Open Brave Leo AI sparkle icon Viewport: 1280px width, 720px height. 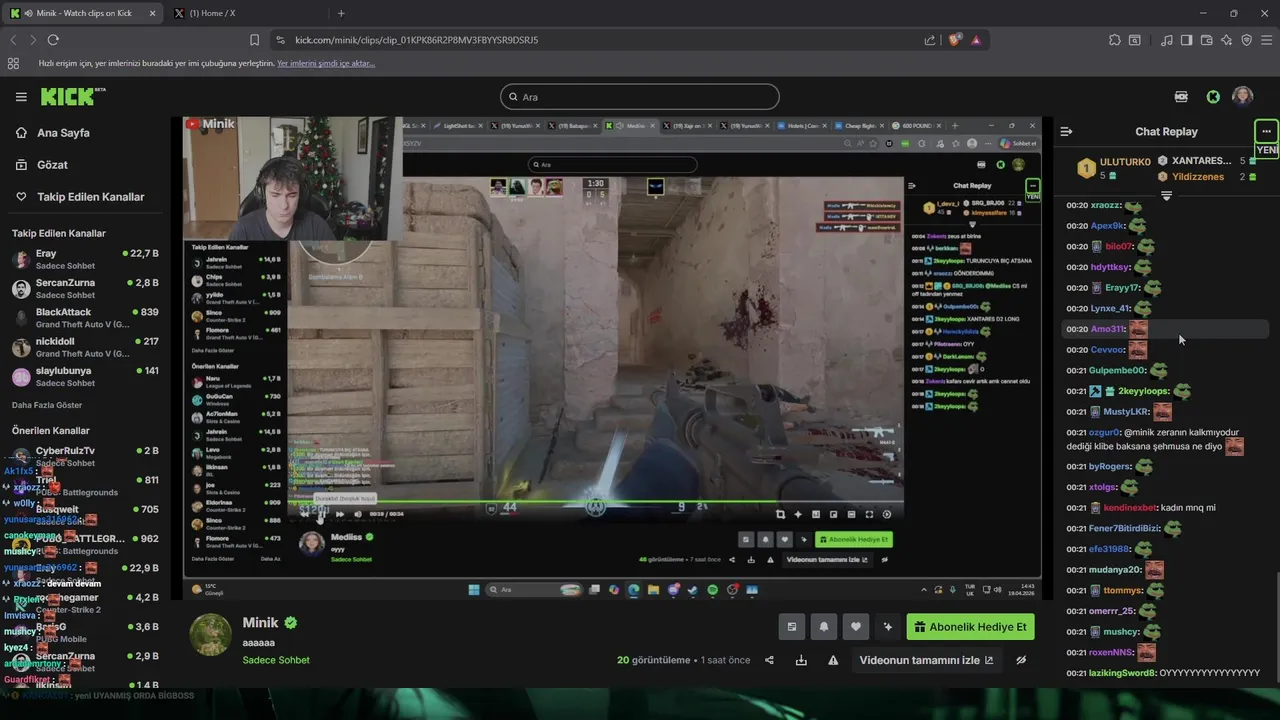[1227, 40]
